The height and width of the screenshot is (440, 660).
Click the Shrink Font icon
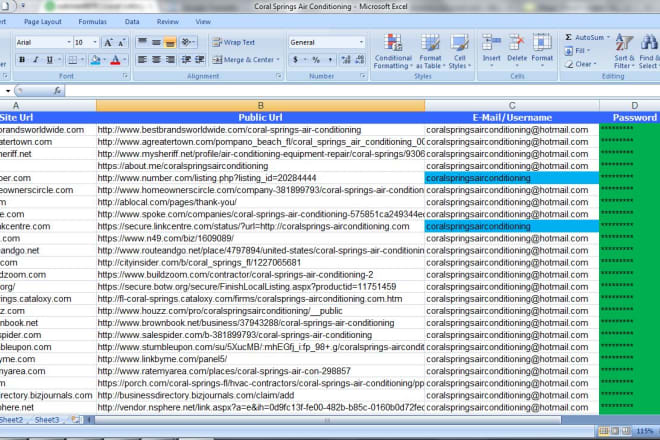point(121,43)
